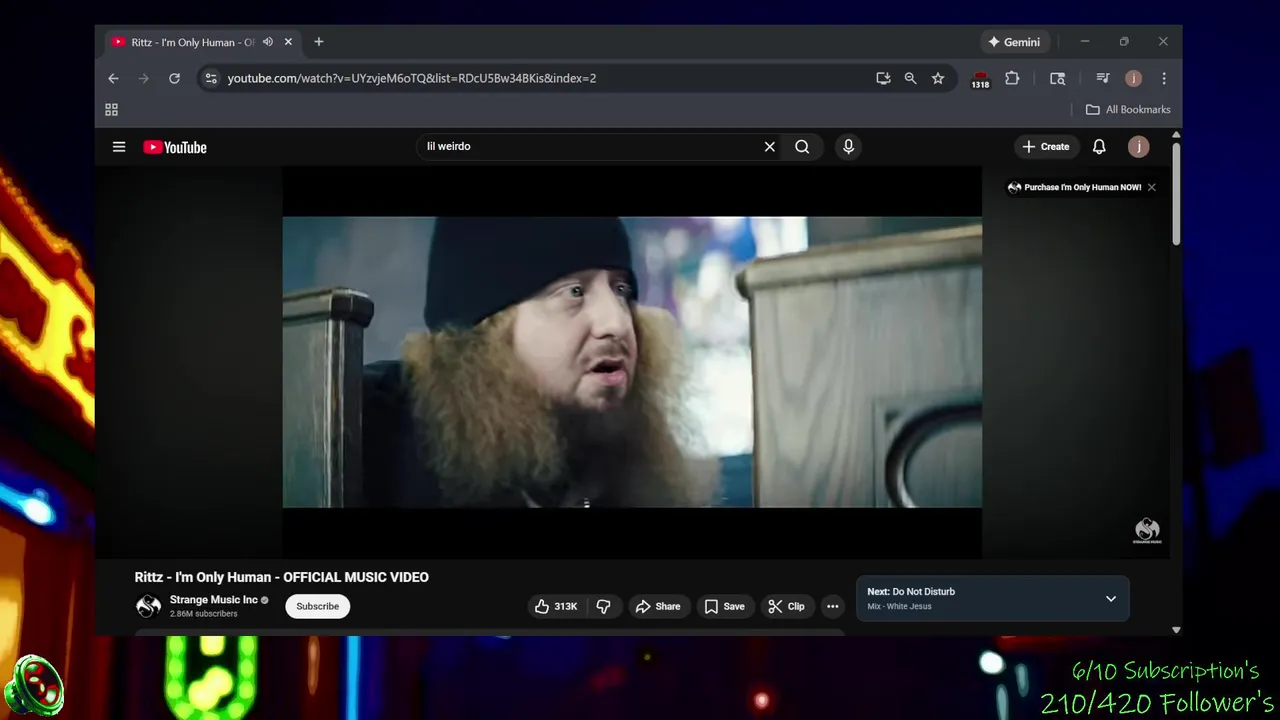
Task: Run search with magnifier button
Action: pos(802,147)
